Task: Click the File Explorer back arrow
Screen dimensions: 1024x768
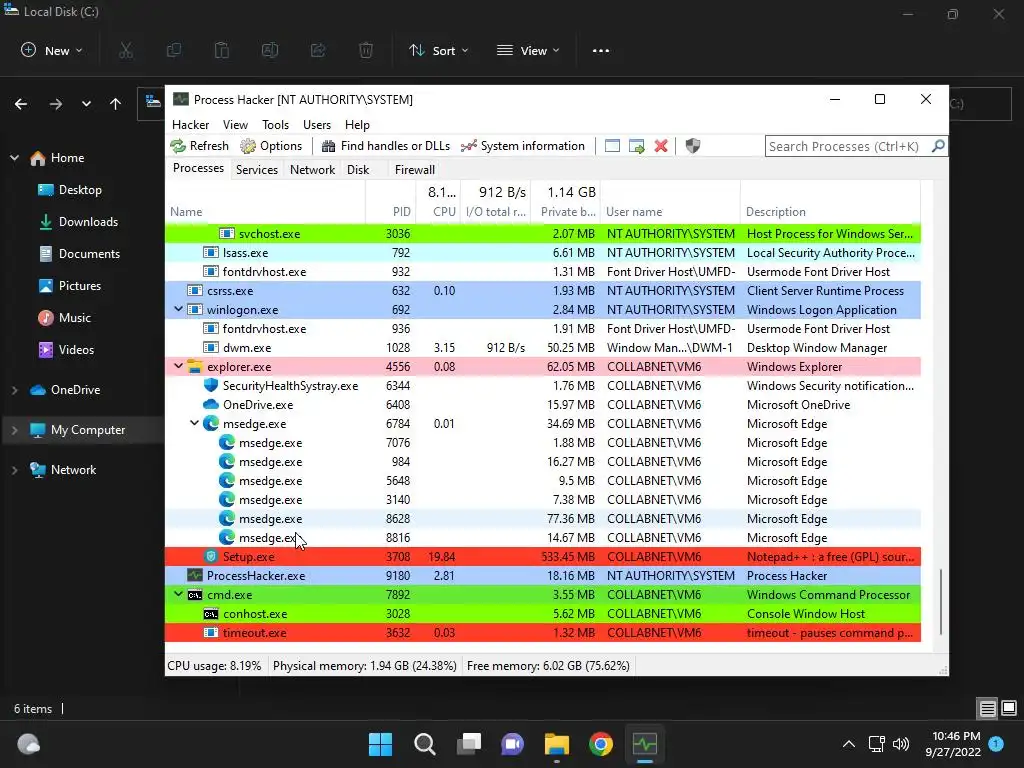Action: click(x=21, y=104)
